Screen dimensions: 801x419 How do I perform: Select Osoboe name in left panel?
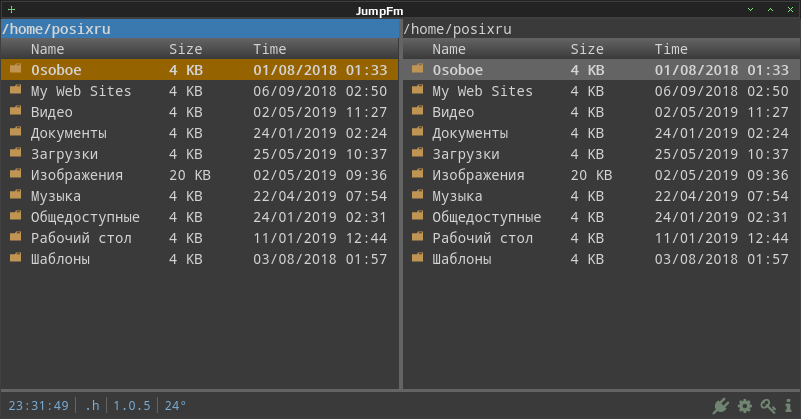(x=56, y=70)
